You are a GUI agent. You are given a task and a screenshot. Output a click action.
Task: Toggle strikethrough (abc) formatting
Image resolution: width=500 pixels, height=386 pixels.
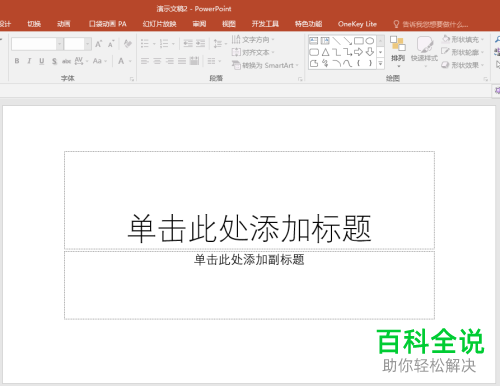(66, 61)
